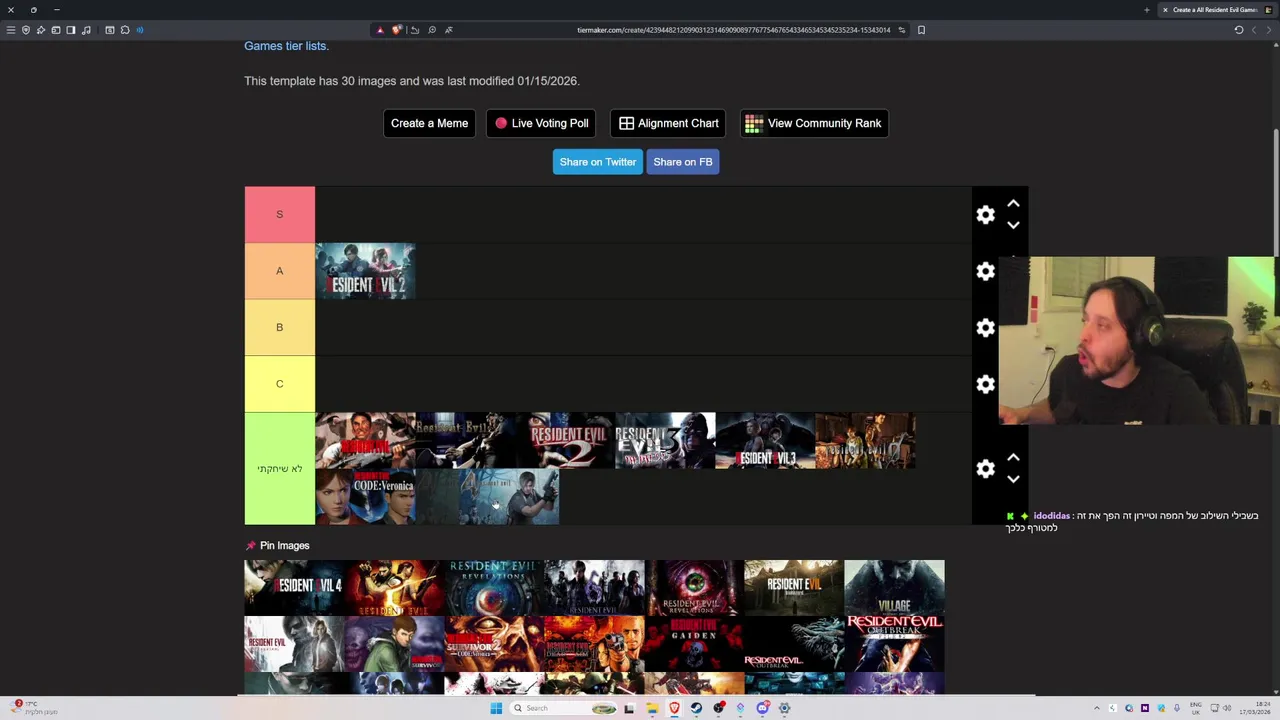This screenshot has width=1280, height=720.
Task: Select Resident Evil 2 image in A tier
Action: pyautogui.click(x=365, y=271)
